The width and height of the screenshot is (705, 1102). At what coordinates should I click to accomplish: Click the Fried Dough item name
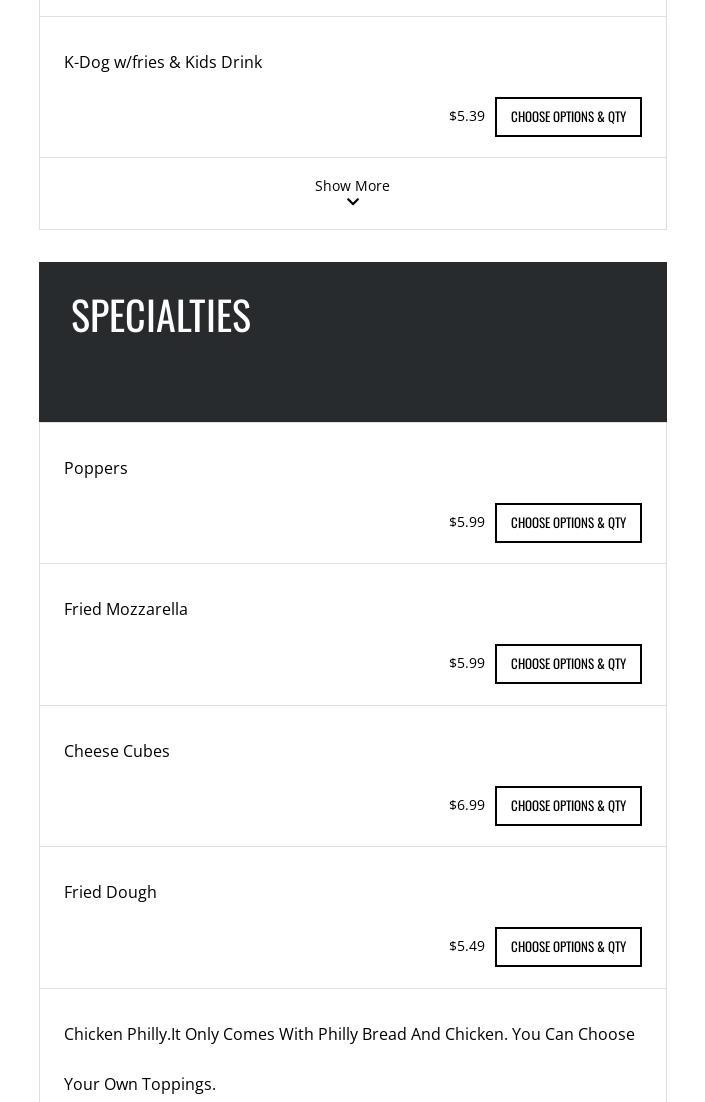coord(110,892)
